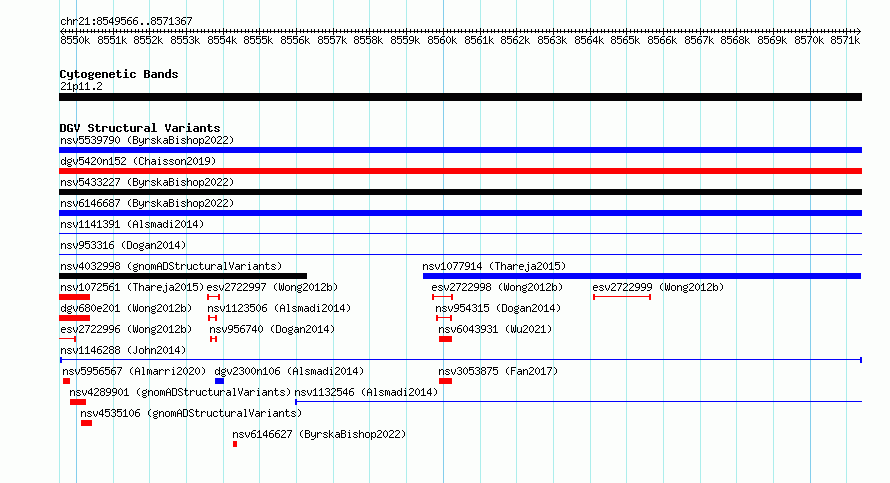
Task: Open the nsv1141391 (Alsmadi2014) variant
Action: pos(132,224)
